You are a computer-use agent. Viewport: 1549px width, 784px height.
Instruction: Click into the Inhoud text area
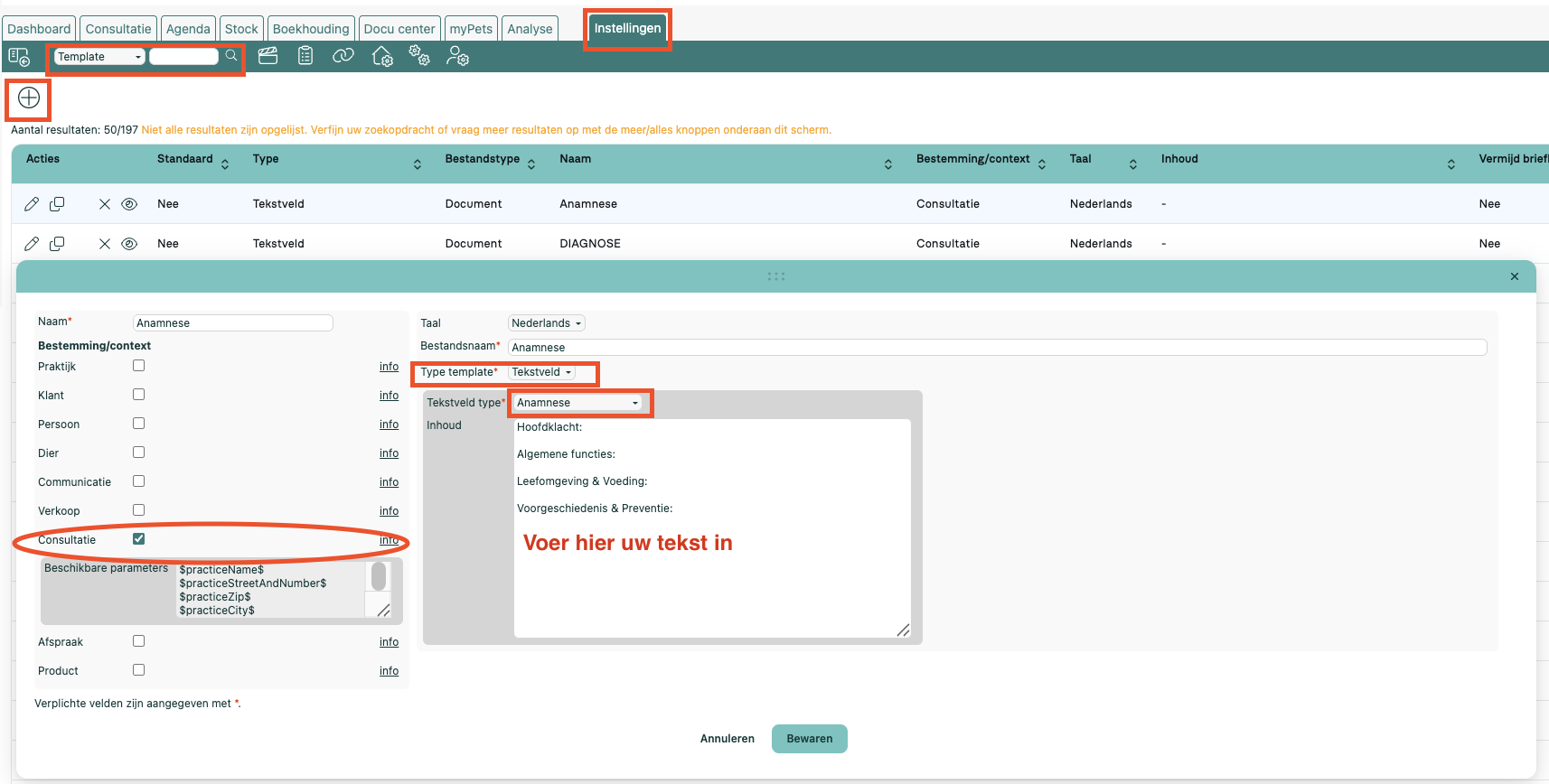coord(712,528)
